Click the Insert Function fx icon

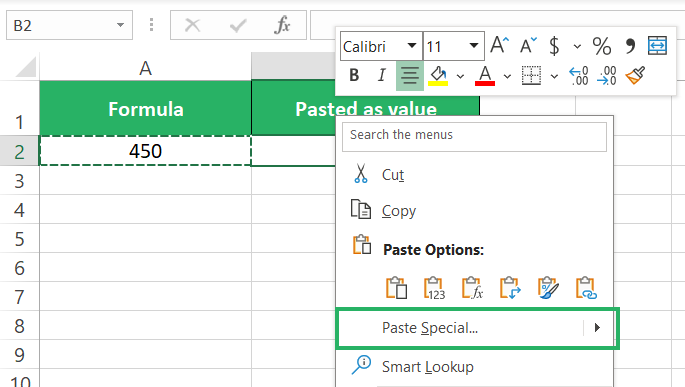point(282,25)
